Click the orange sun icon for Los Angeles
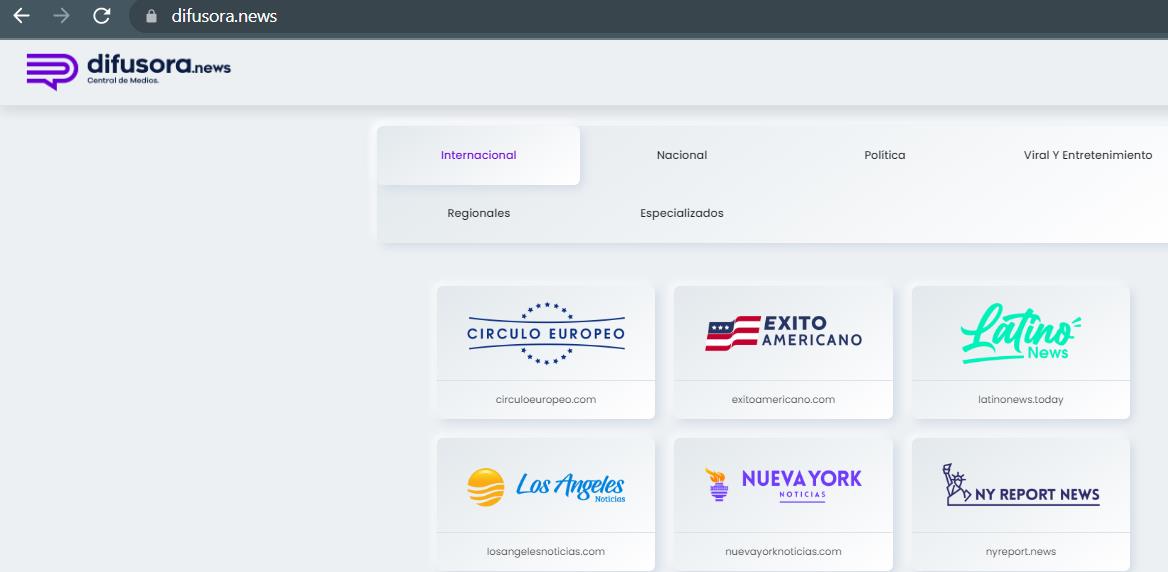Image resolution: width=1168 pixels, height=572 pixels. pos(486,487)
